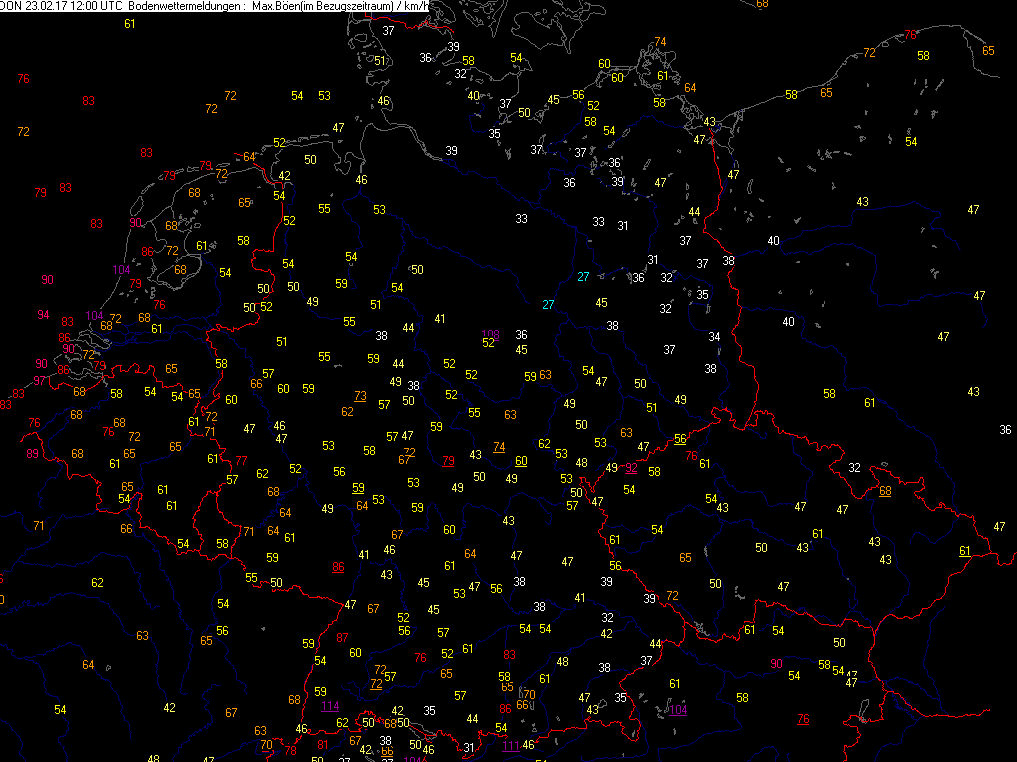Click the purple 108 gust value
Screen dimensions: 1017x762
click(490, 334)
